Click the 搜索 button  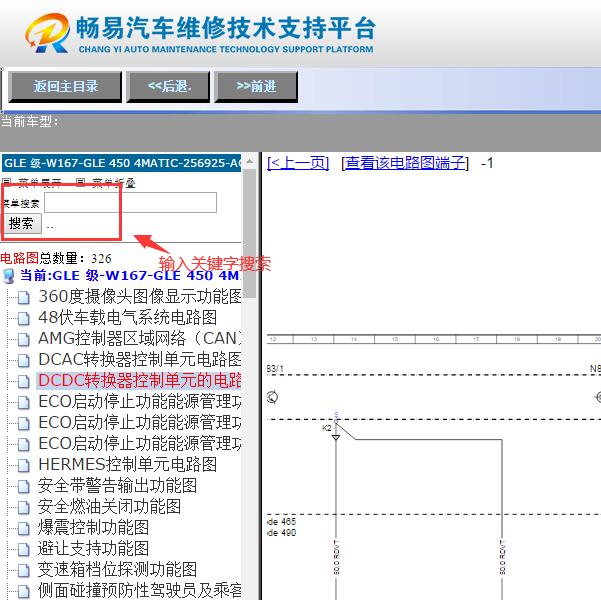(21, 224)
